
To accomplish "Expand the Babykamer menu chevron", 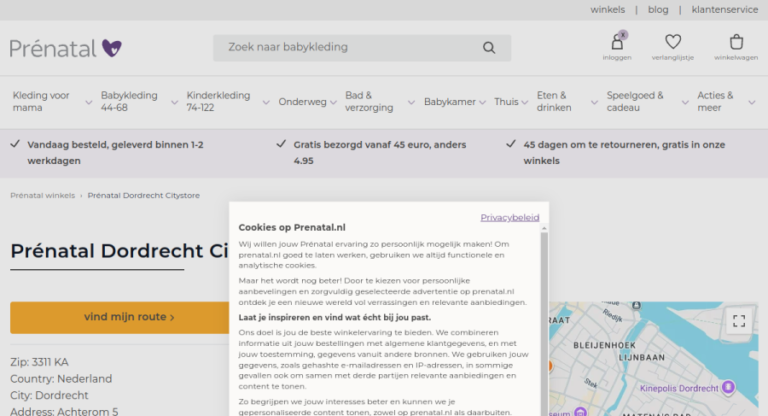I will [x=482, y=102].
